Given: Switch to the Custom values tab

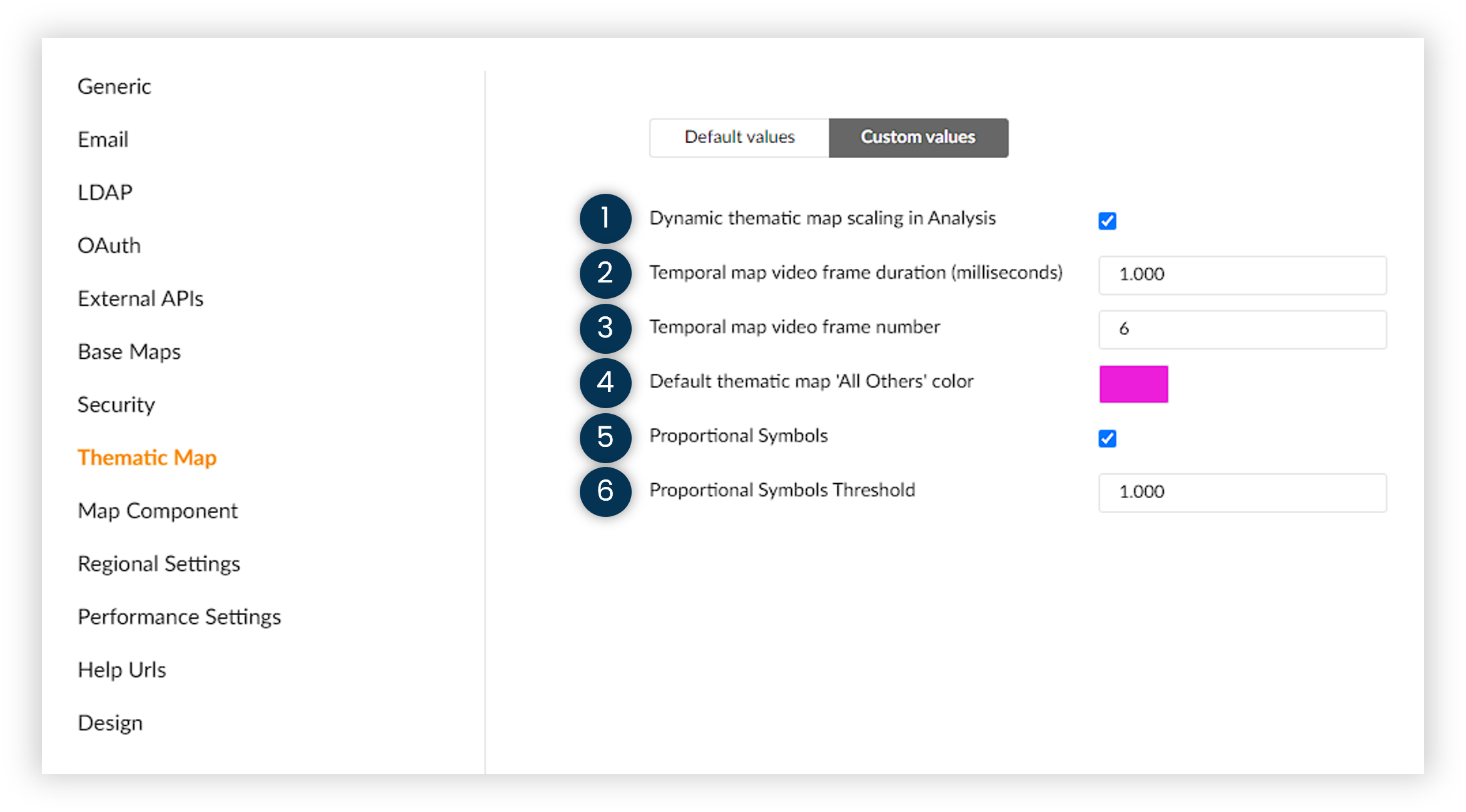Looking at the screenshot, I should click(x=918, y=138).
